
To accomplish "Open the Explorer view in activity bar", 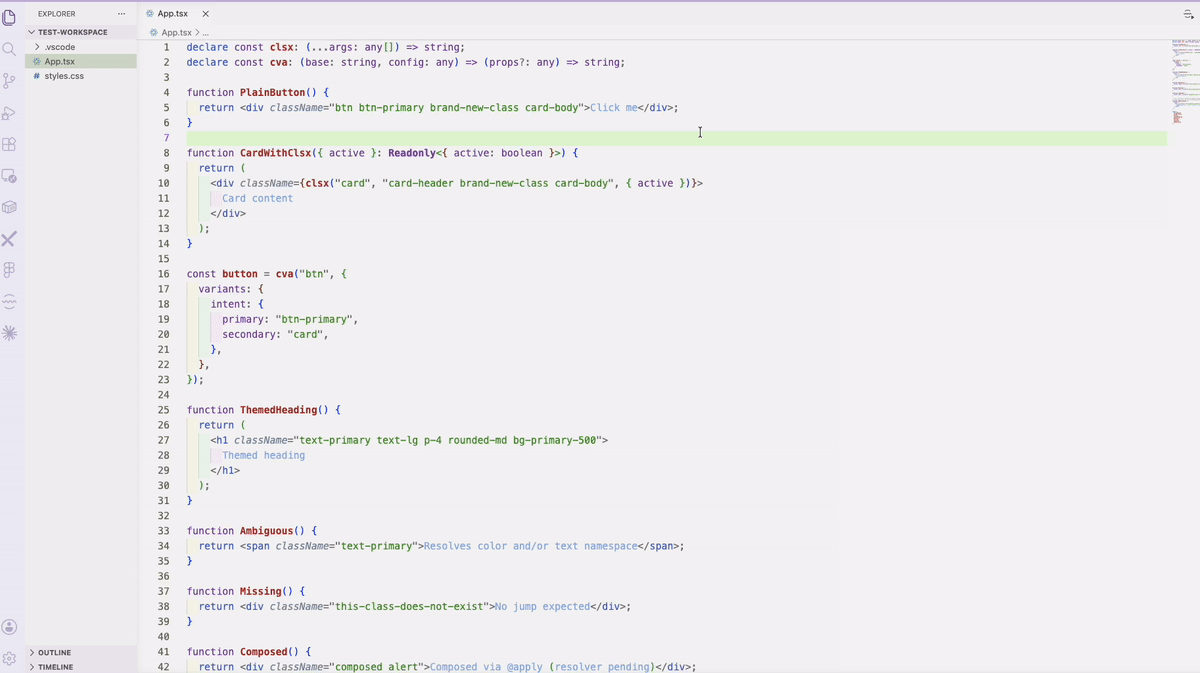I will (x=9, y=17).
